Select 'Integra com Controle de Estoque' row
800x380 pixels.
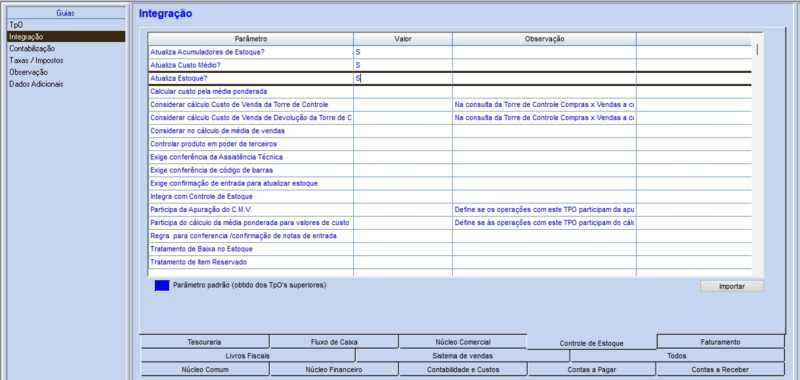pyautogui.click(x=251, y=196)
